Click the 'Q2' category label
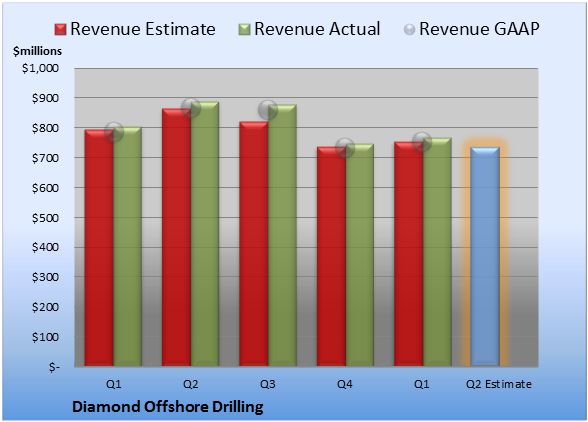 click(190, 384)
